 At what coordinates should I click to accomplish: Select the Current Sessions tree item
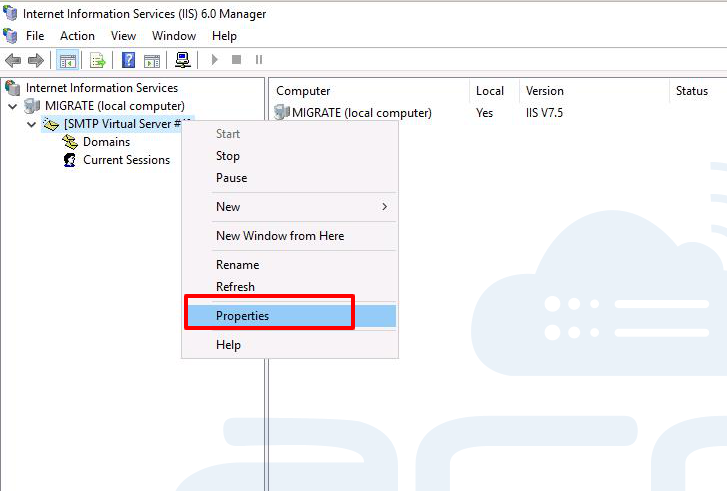(127, 160)
